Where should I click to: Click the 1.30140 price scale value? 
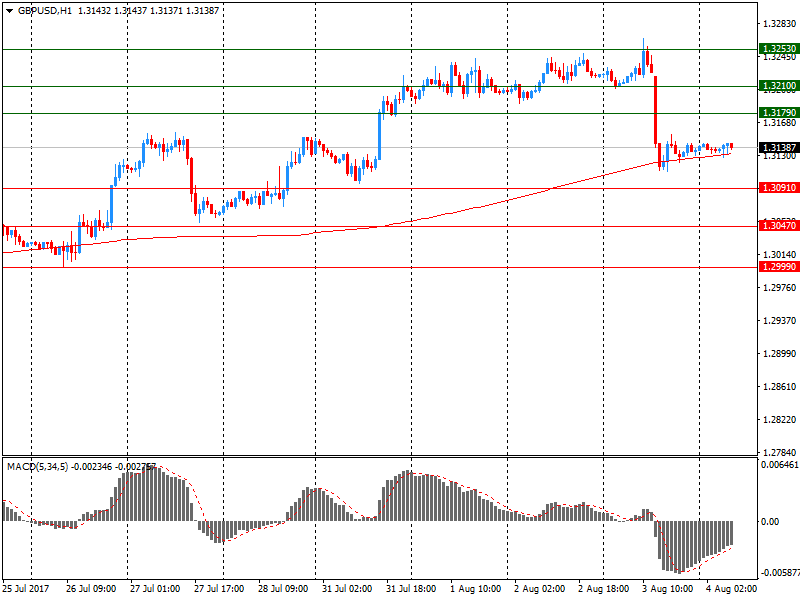point(779,255)
